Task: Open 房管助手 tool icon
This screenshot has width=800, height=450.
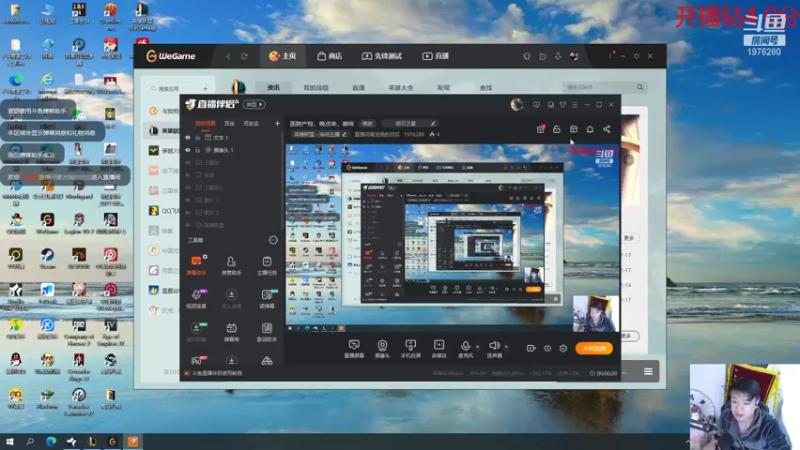Action: pos(231,265)
